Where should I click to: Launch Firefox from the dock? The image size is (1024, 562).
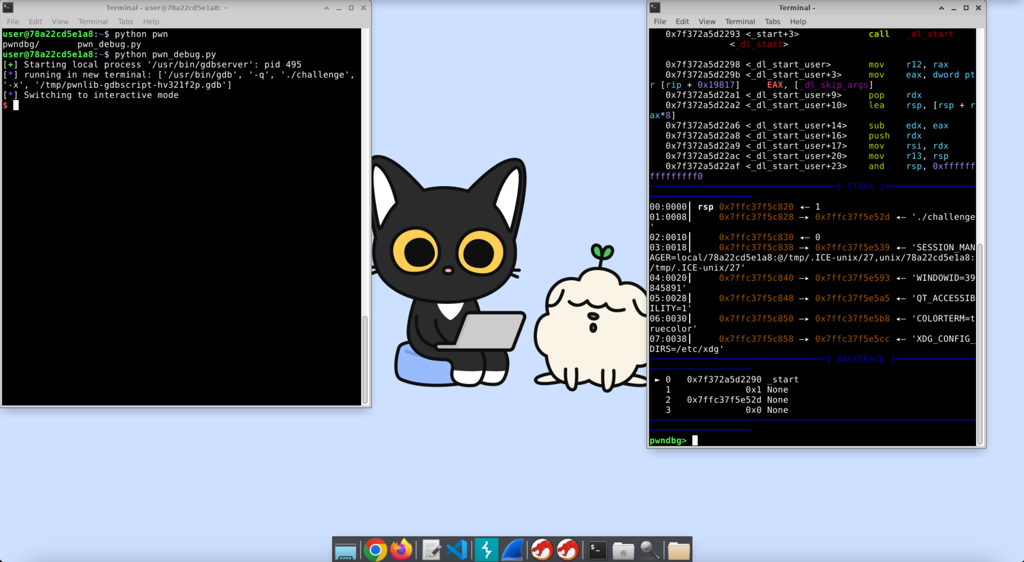(402, 550)
